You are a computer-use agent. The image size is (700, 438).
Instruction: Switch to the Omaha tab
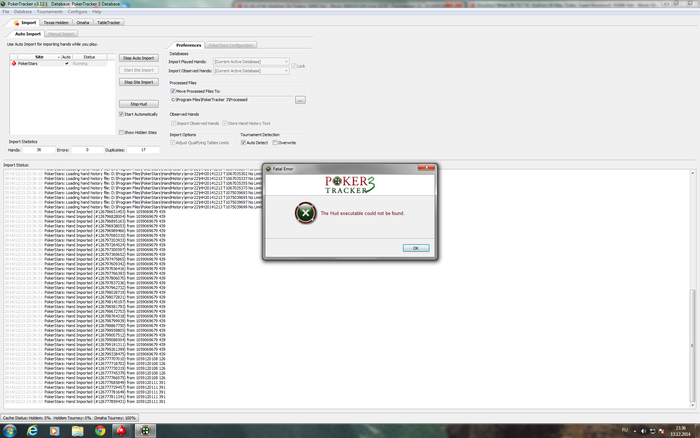(83, 22)
